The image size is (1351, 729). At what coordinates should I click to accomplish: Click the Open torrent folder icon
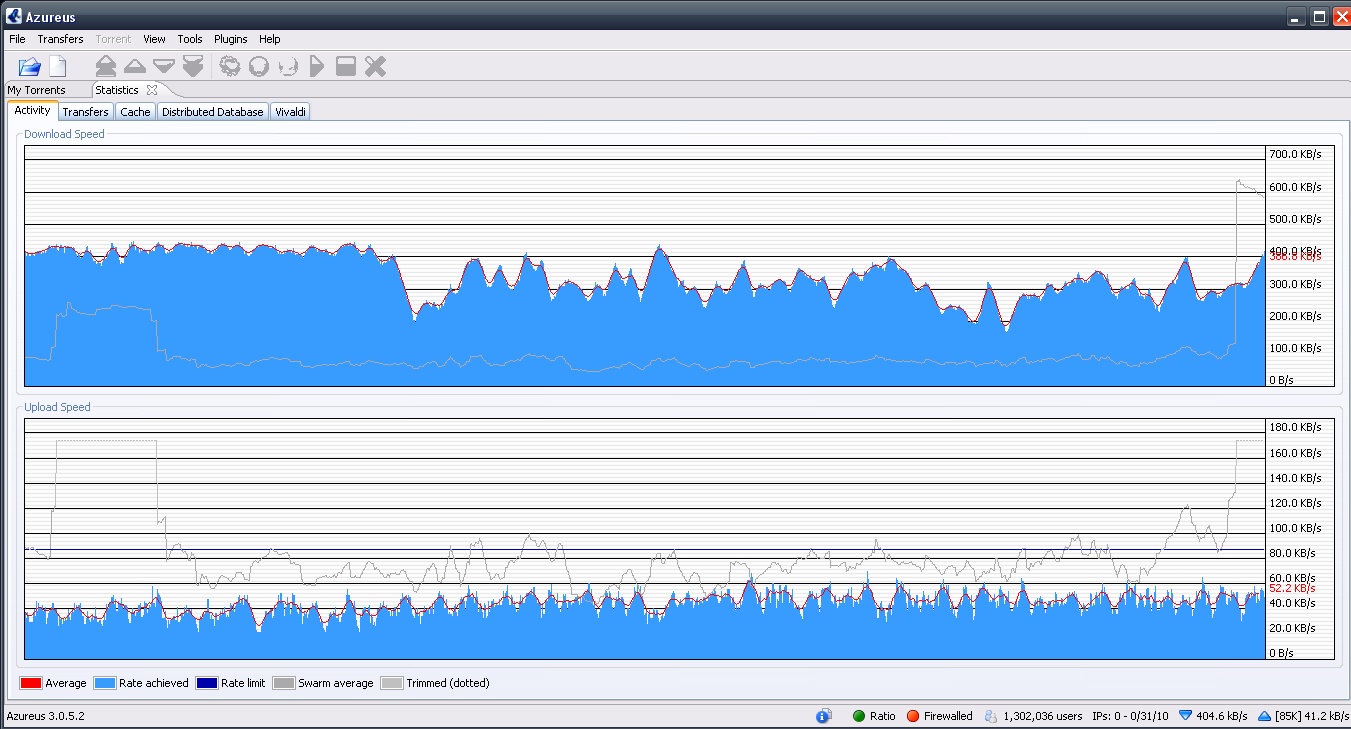click(x=30, y=67)
